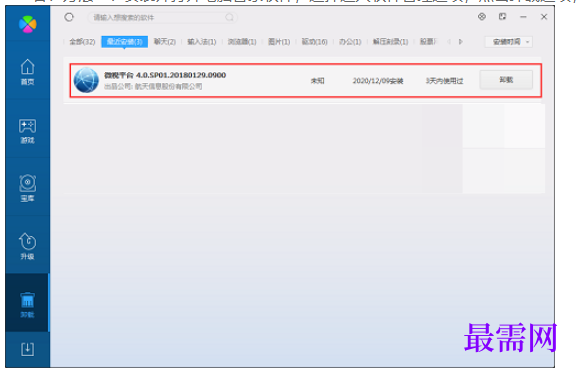Click 卸载 button for 微税平台
The image size is (576, 369).
tap(506, 80)
